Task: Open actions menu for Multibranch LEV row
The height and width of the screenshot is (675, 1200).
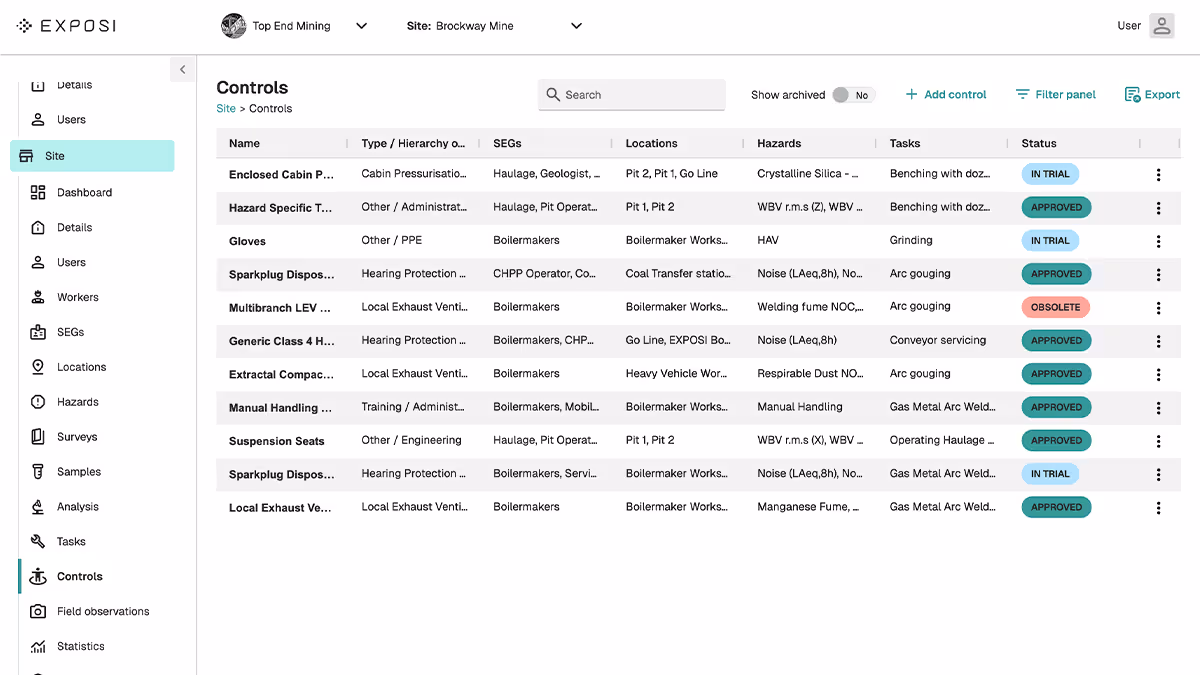Action: (x=1158, y=307)
